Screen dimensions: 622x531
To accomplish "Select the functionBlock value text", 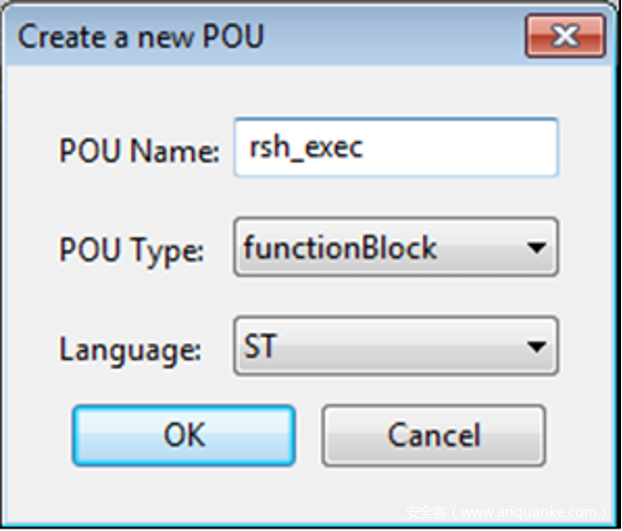I will (x=340, y=247).
